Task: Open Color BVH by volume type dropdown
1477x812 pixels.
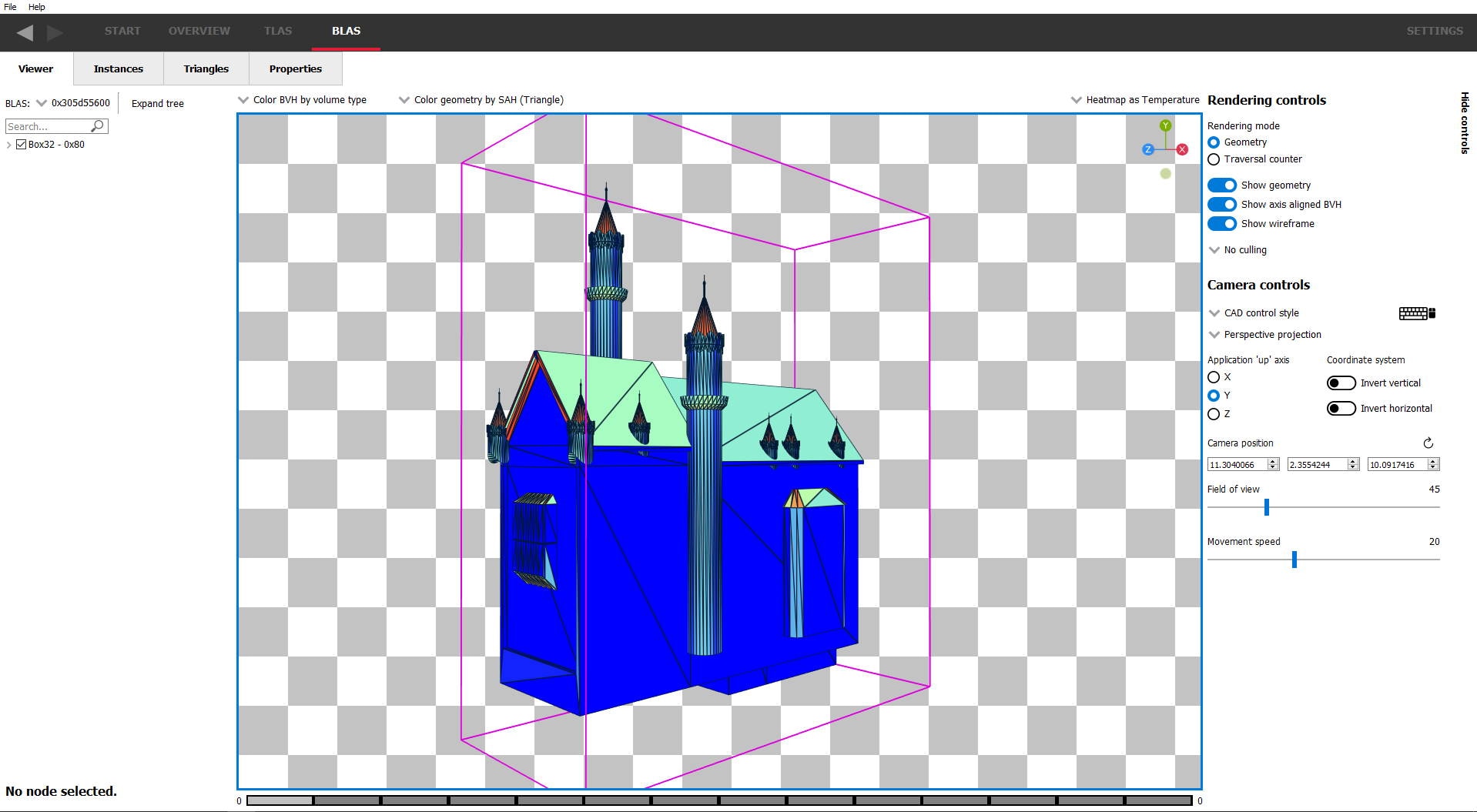Action: coord(303,100)
